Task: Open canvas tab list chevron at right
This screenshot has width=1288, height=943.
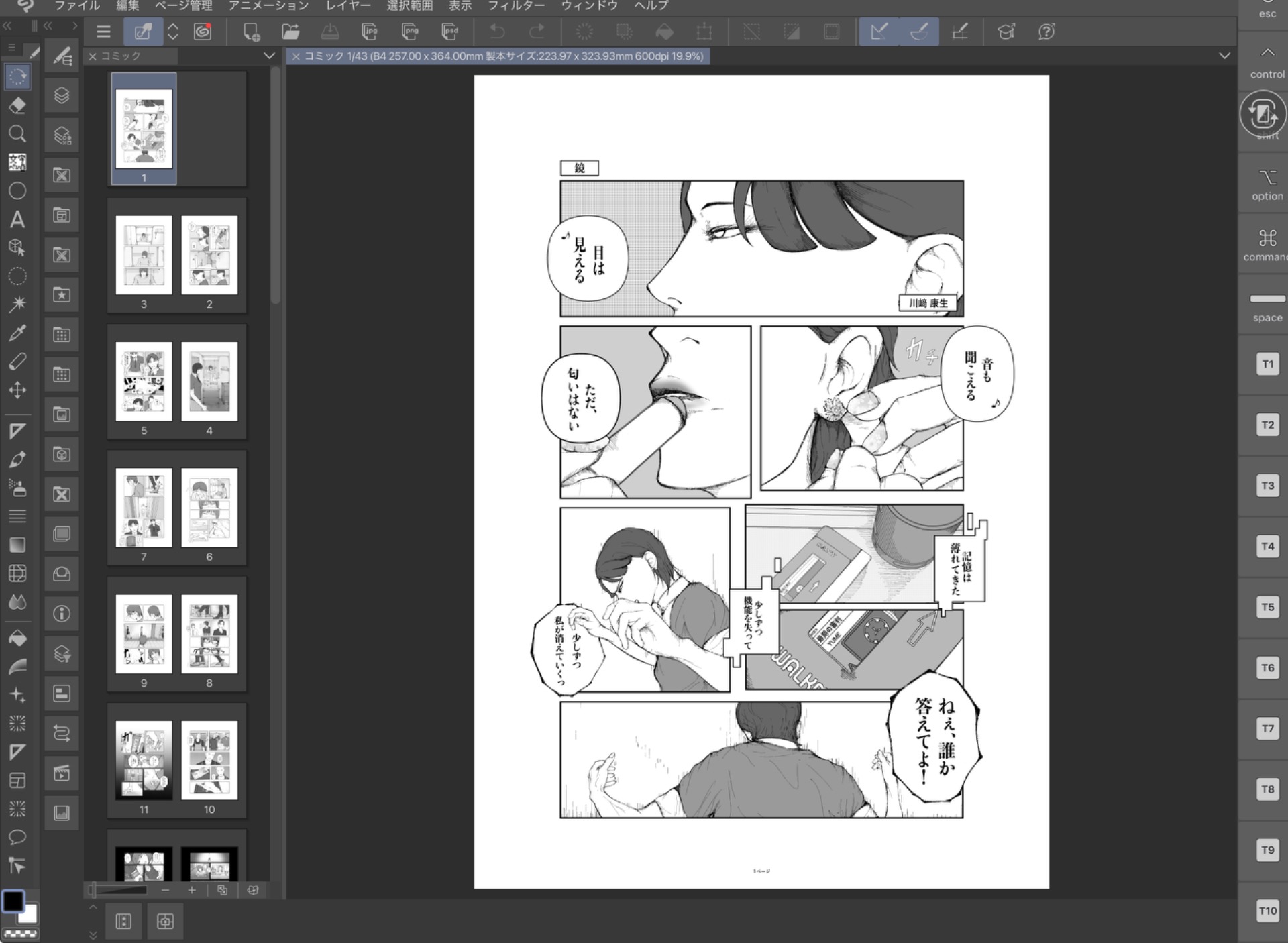Action: [1224, 56]
